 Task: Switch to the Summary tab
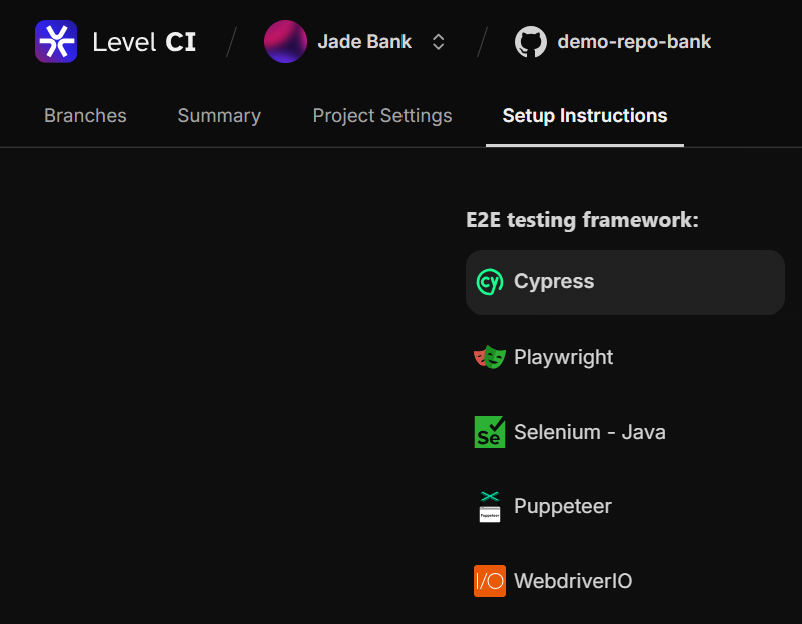click(x=219, y=116)
